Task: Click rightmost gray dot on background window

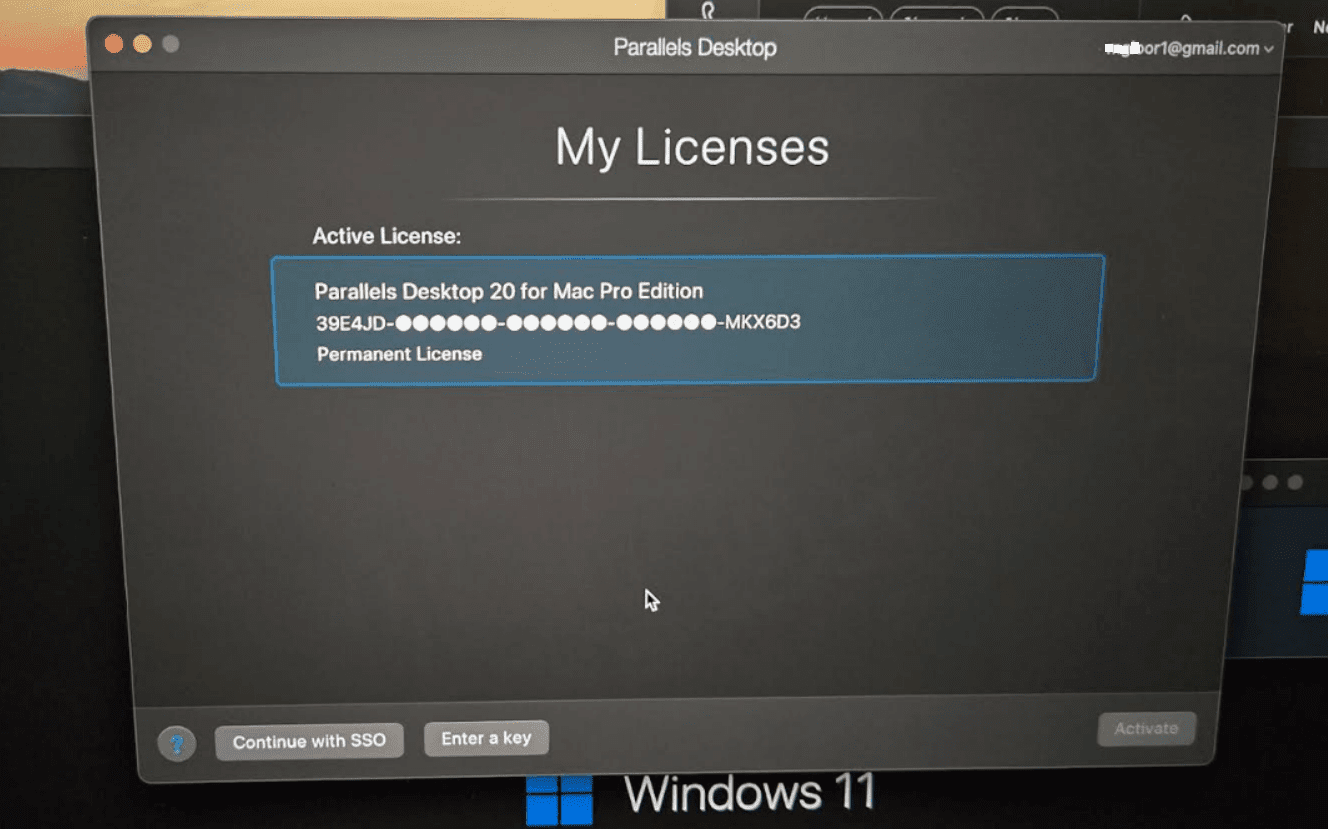Action: pos(1295,482)
